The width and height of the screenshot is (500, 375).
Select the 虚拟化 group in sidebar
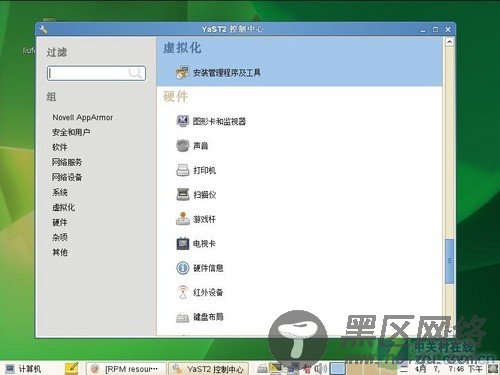coord(64,207)
